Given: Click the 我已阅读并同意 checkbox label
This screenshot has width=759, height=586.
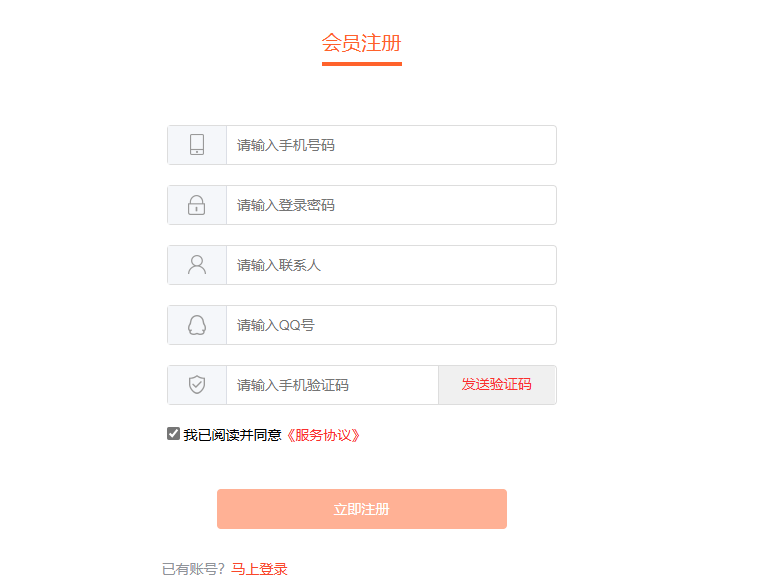Looking at the screenshot, I should point(232,435).
